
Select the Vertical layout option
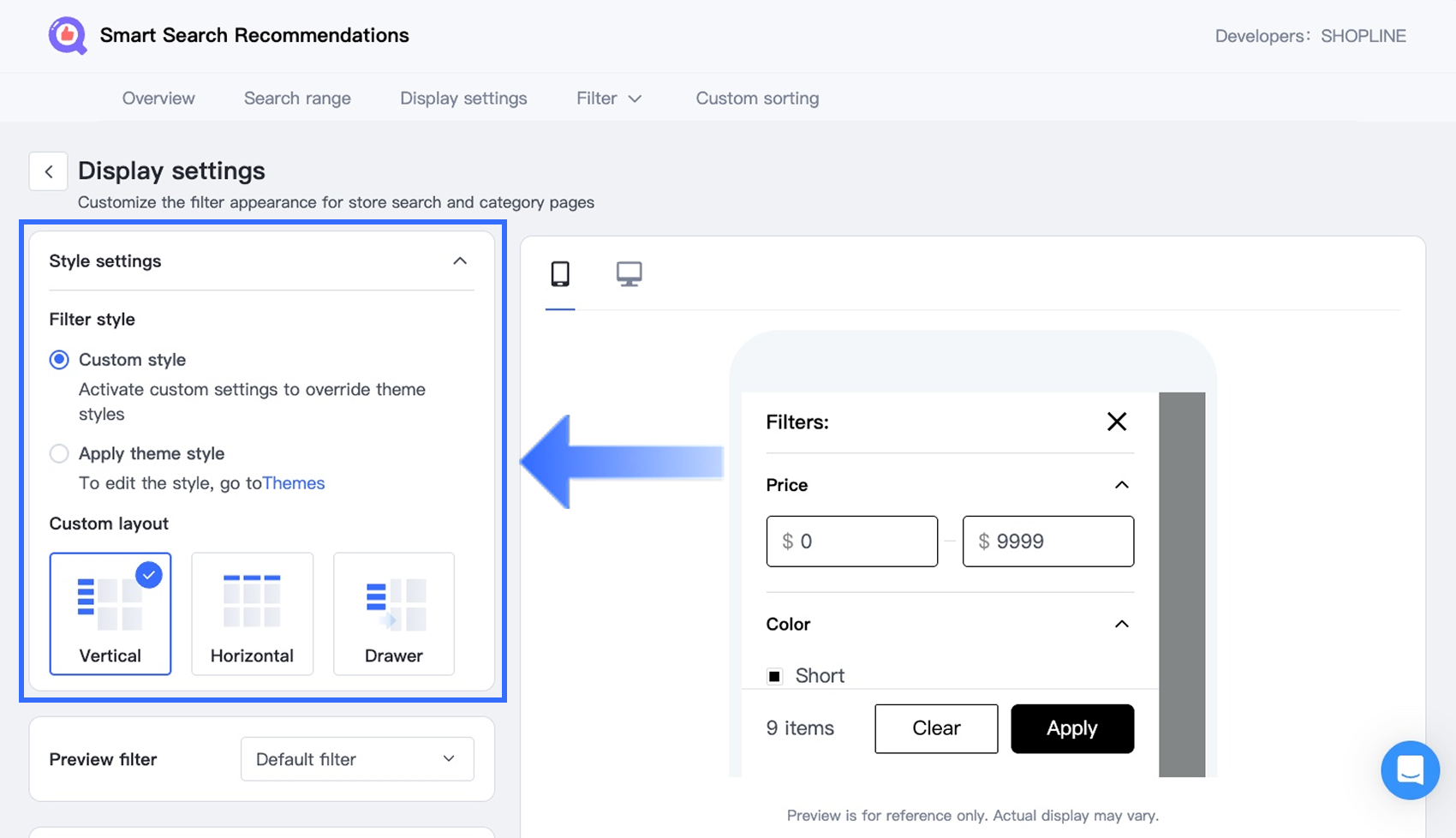[x=110, y=614]
